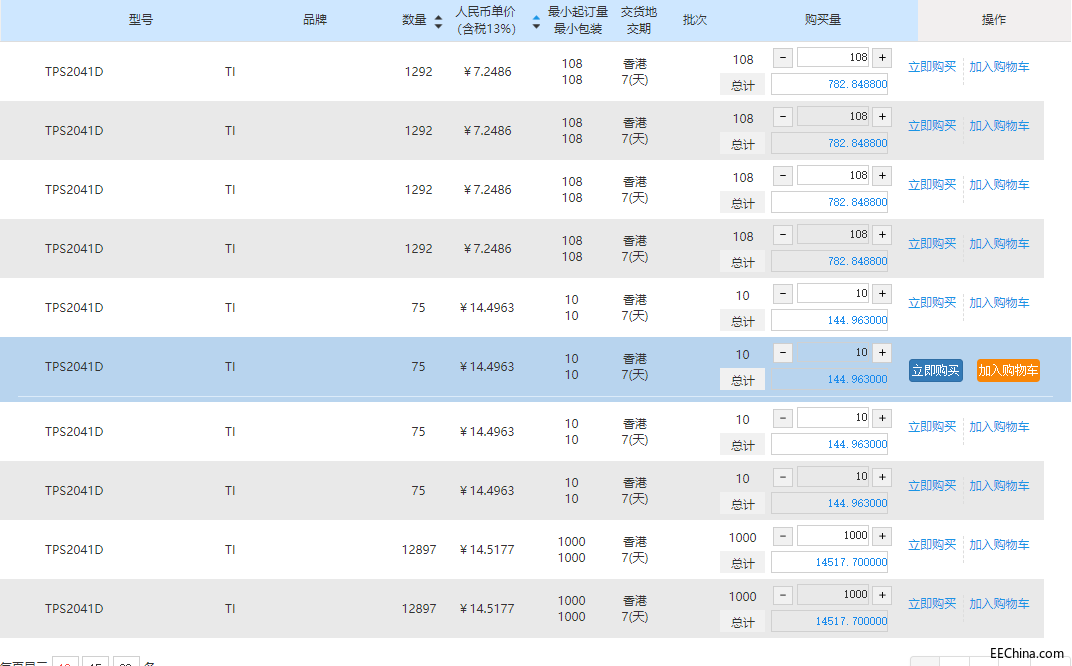Decrease quantity in first ¥14.5177 row
The height and width of the screenshot is (666, 1072).
(x=783, y=535)
